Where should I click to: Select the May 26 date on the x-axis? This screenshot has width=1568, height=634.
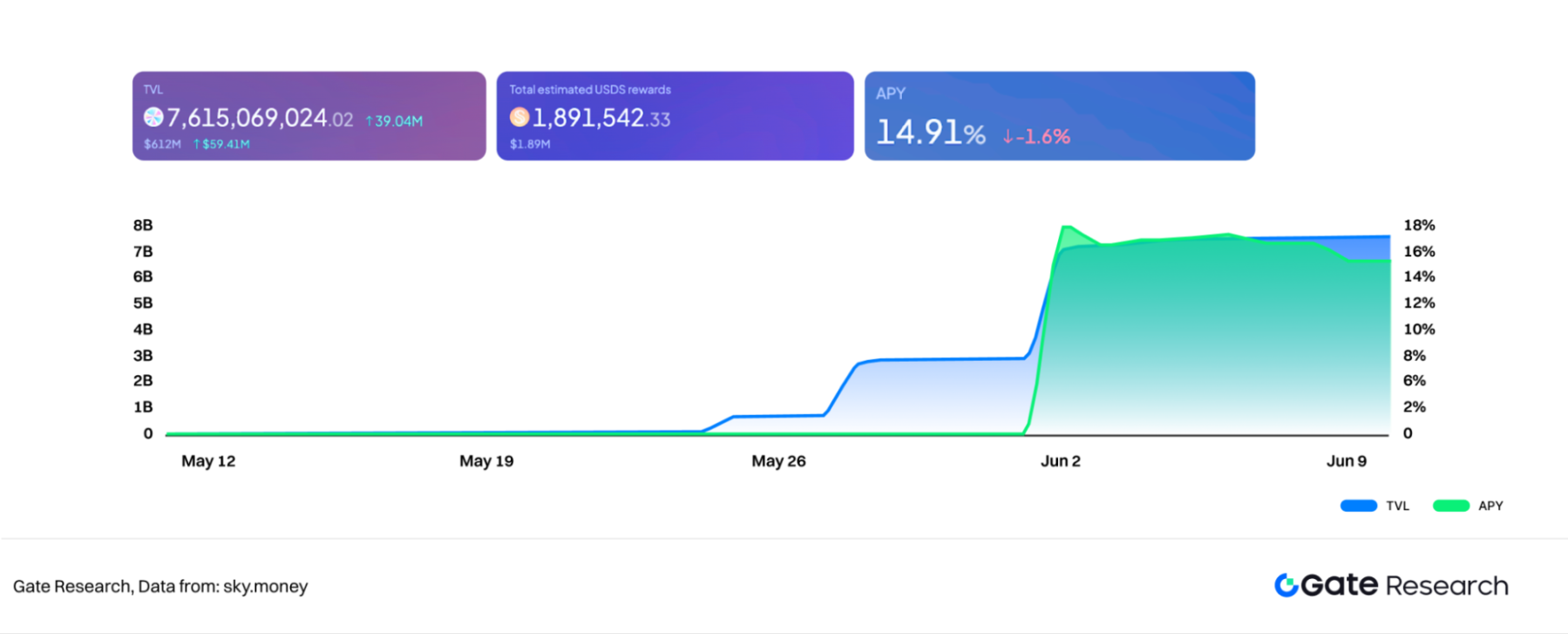coord(778,461)
